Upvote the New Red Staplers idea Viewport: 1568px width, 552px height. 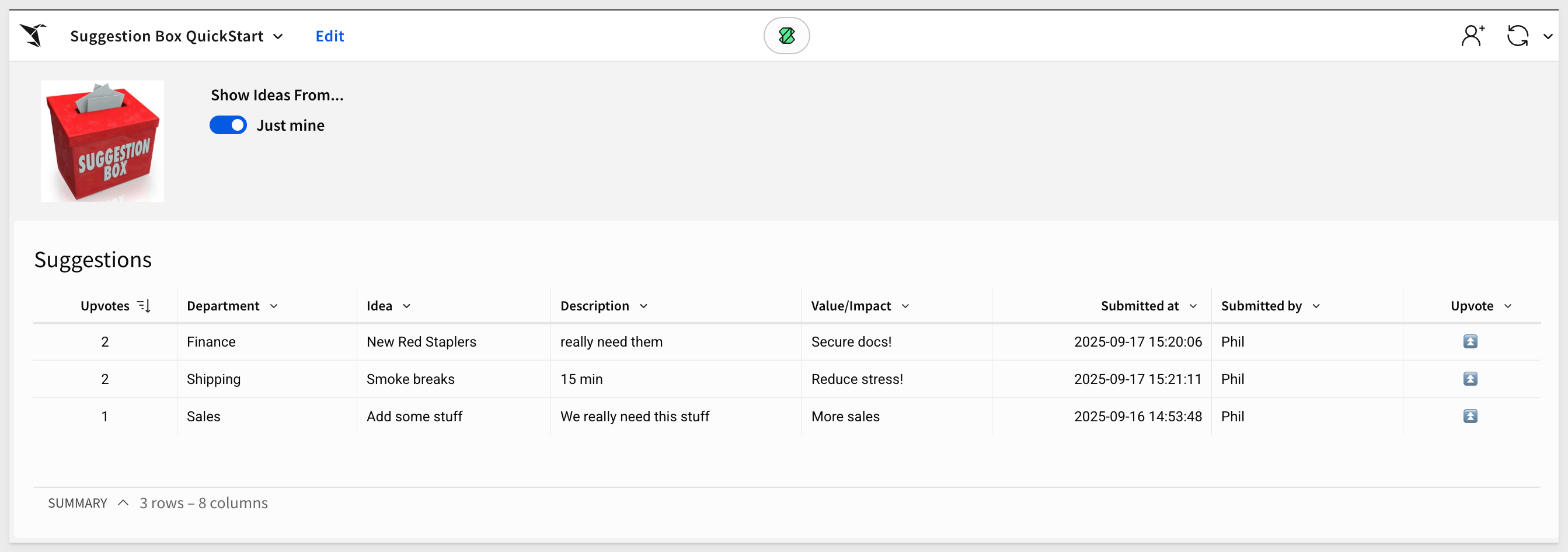click(1469, 341)
